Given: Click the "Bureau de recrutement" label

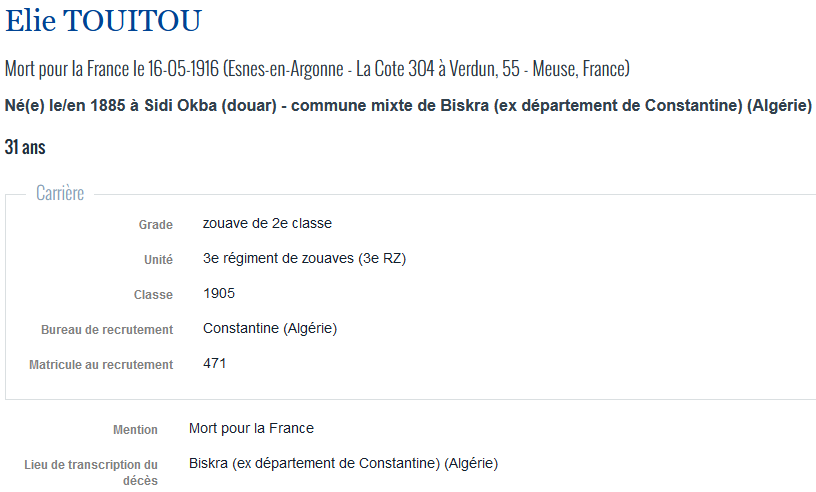Looking at the screenshot, I should pos(107,330).
